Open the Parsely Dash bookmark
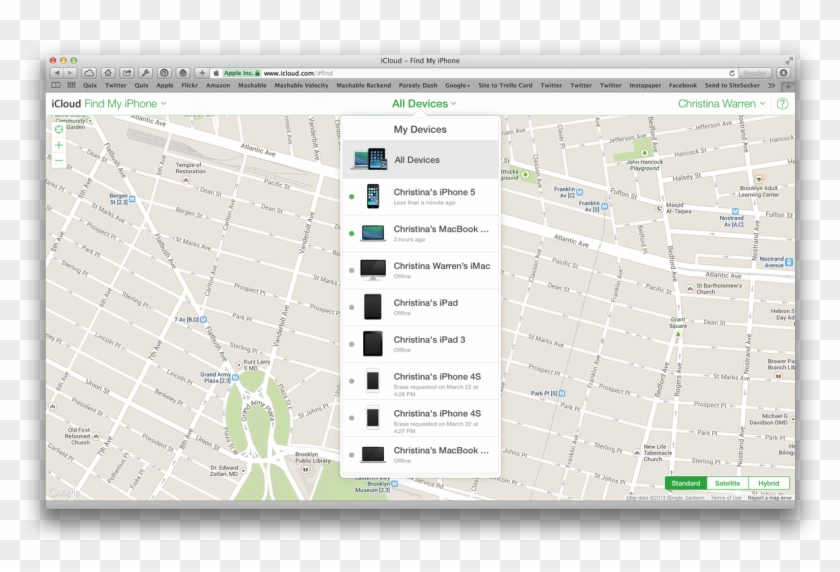This screenshot has height=572, width=840. click(x=418, y=85)
